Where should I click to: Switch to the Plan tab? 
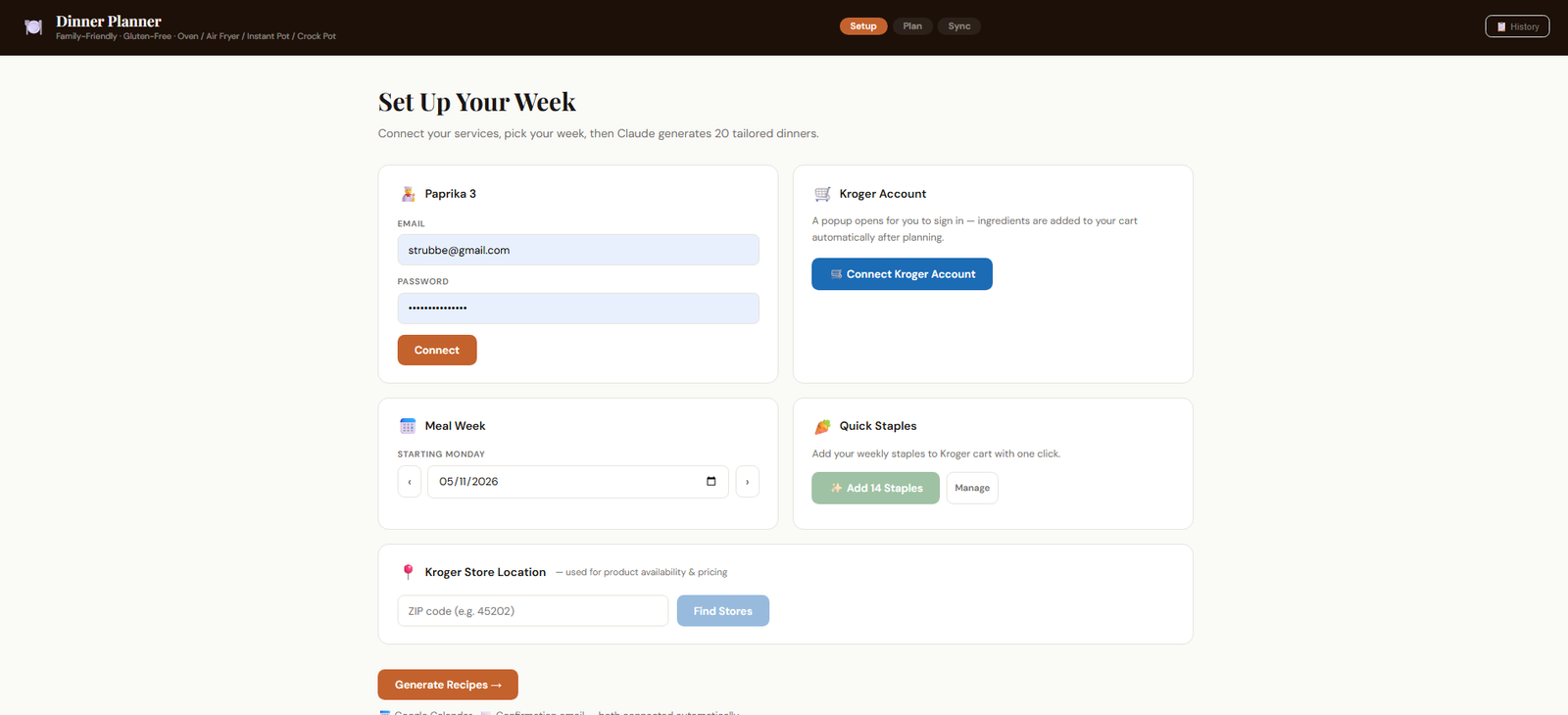(x=912, y=26)
